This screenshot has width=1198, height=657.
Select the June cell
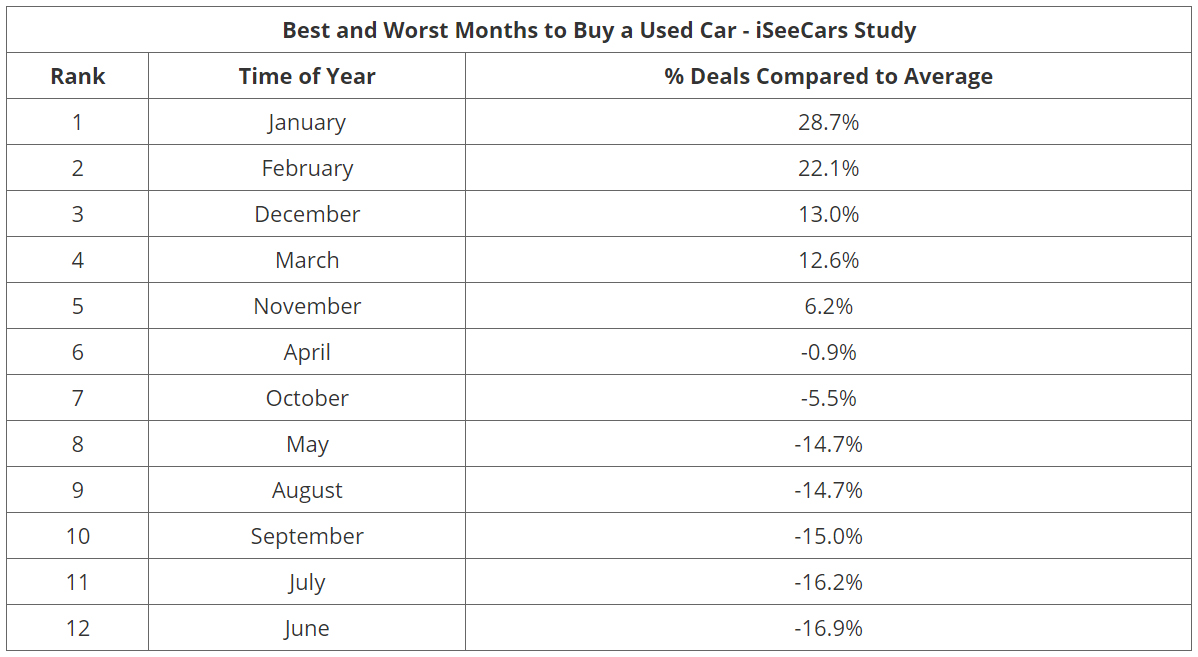tap(307, 628)
